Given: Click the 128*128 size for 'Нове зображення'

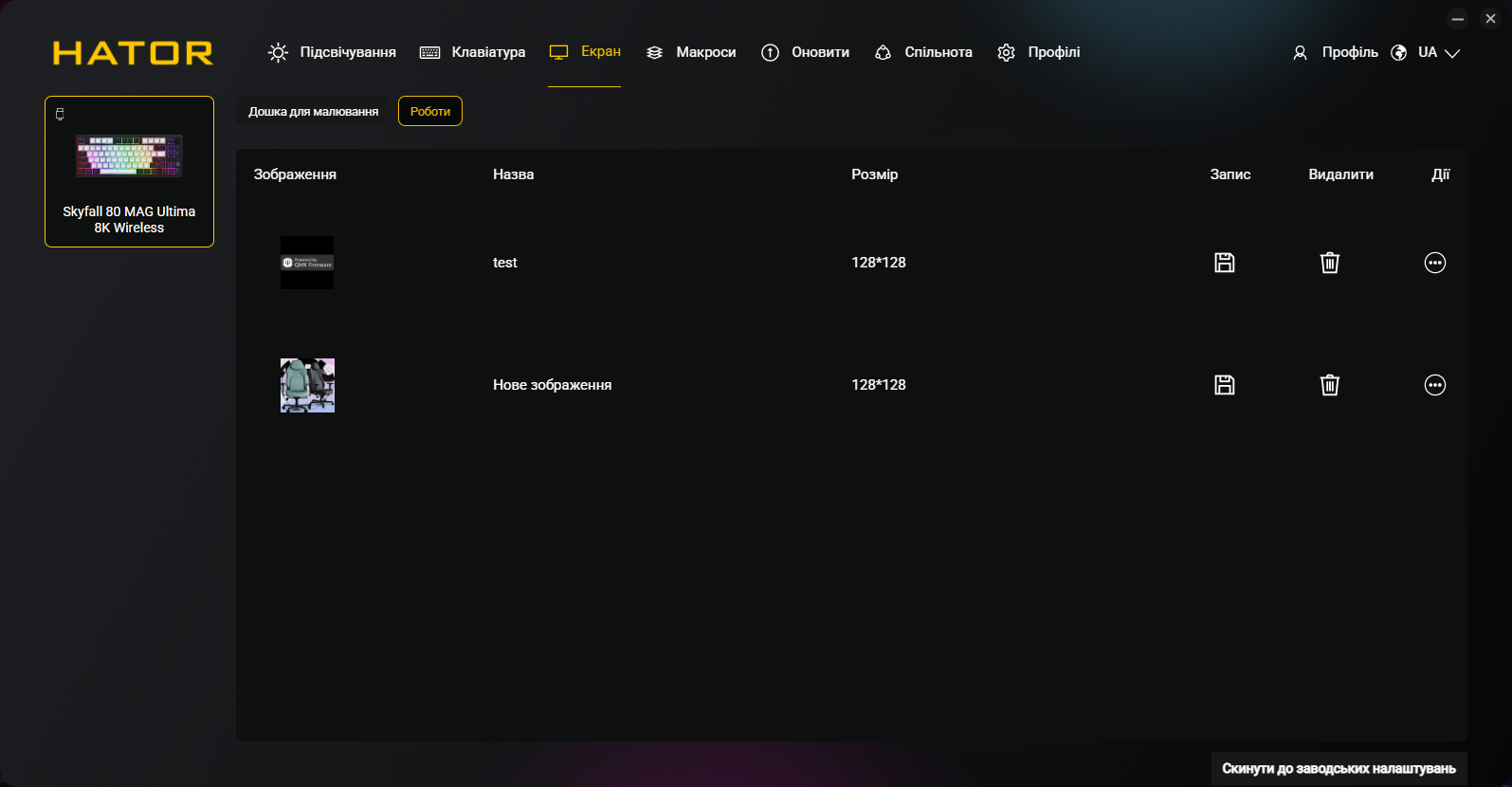Looking at the screenshot, I should pos(879,385).
